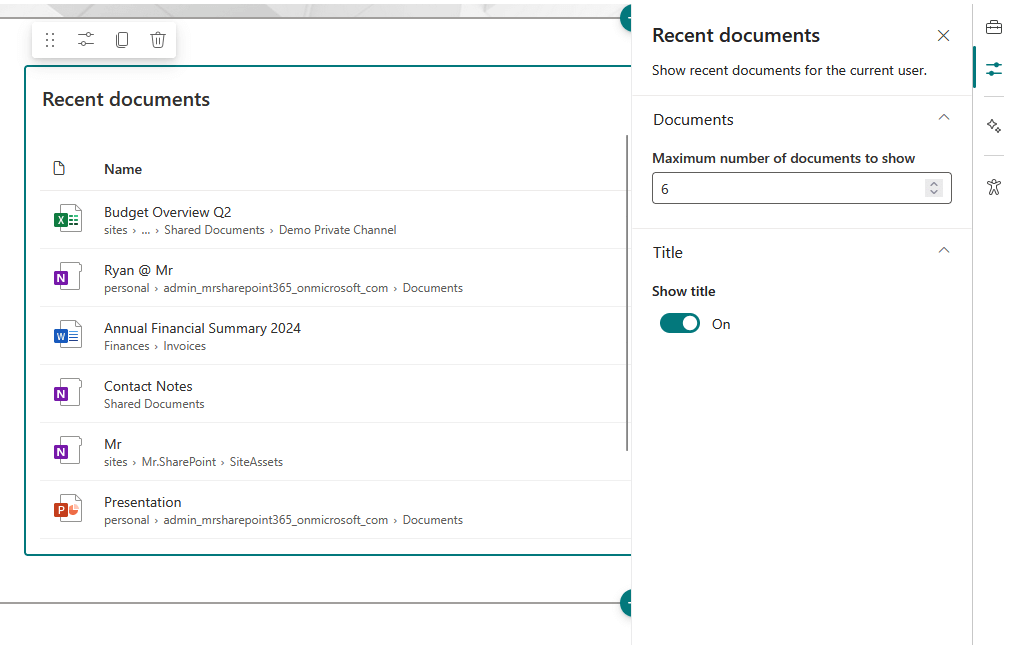This screenshot has width=1015, height=645.
Task: Click the maximum number of documents input field
Action: coord(801,188)
